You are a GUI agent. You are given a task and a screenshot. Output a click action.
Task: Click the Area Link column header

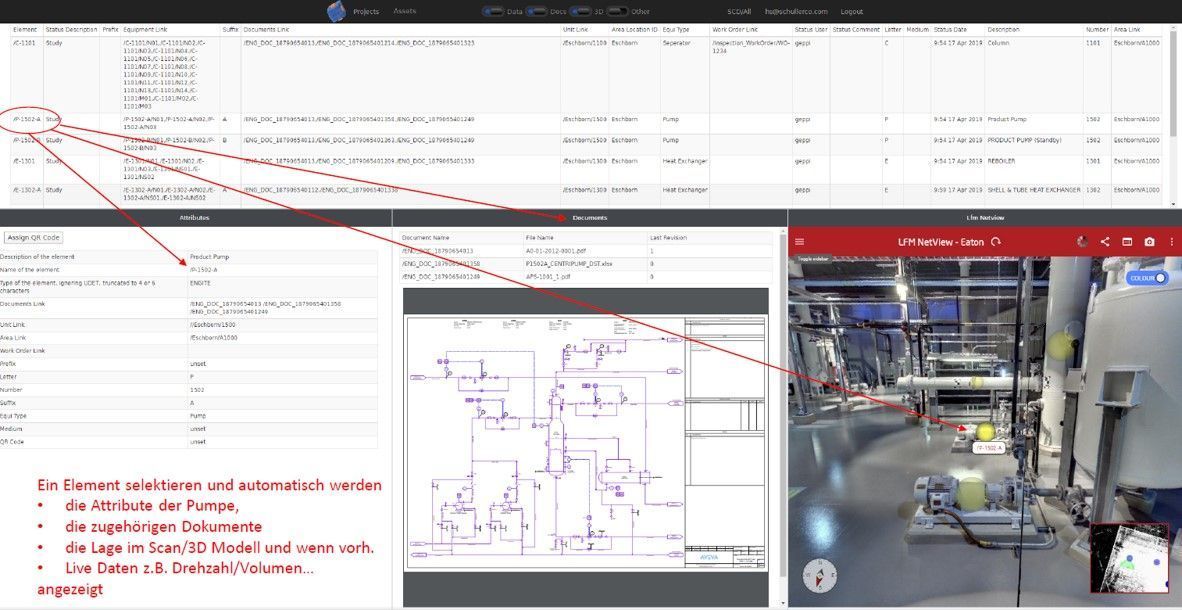tap(1128, 29)
